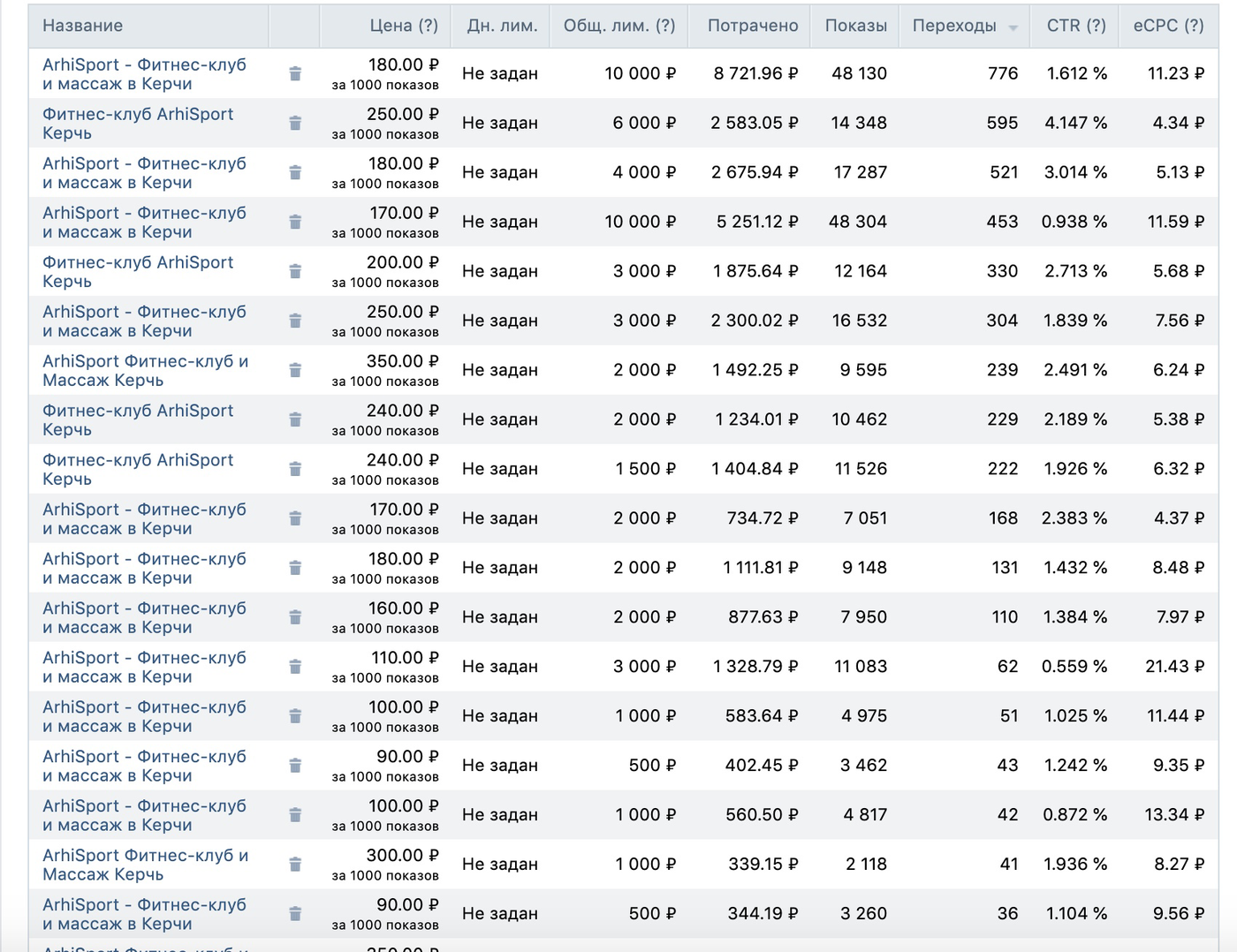The height and width of the screenshot is (952, 1237).
Task: Sort by the eCPC column header
Action: point(1169,26)
